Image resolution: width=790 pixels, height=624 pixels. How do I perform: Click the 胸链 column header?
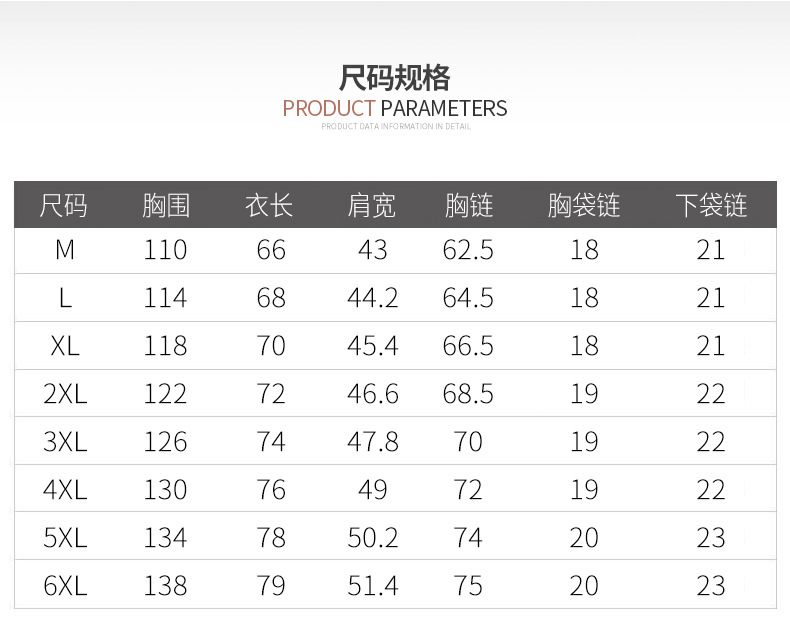coord(468,206)
